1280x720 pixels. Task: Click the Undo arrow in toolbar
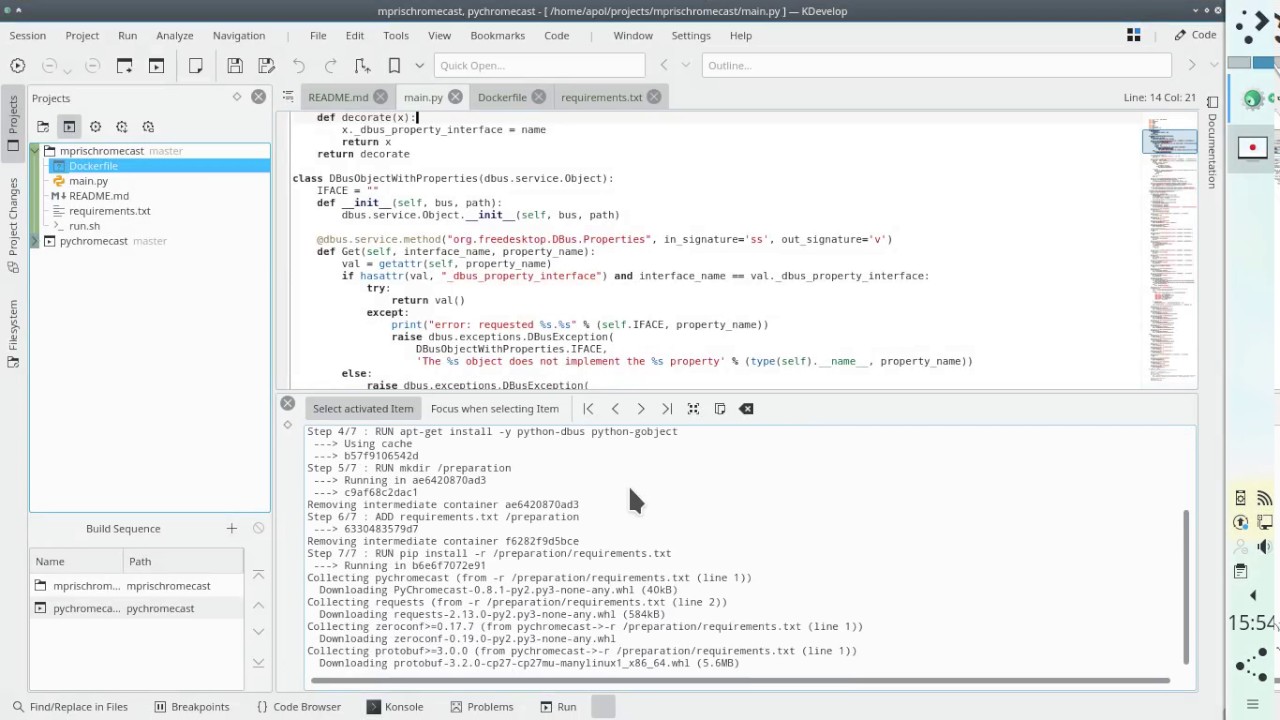click(298, 65)
